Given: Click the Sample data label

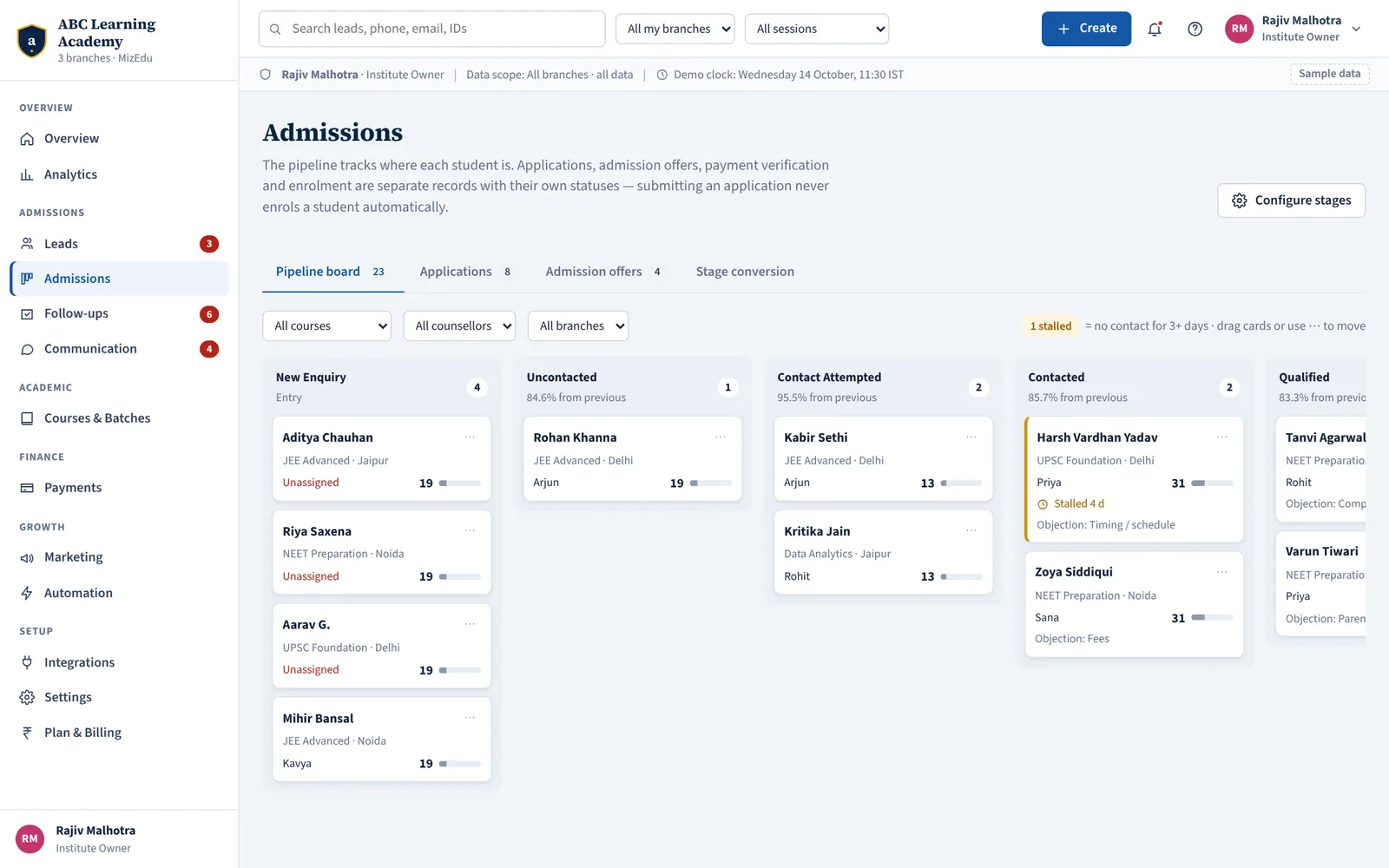Looking at the screenshot, I should [1330, 74].
